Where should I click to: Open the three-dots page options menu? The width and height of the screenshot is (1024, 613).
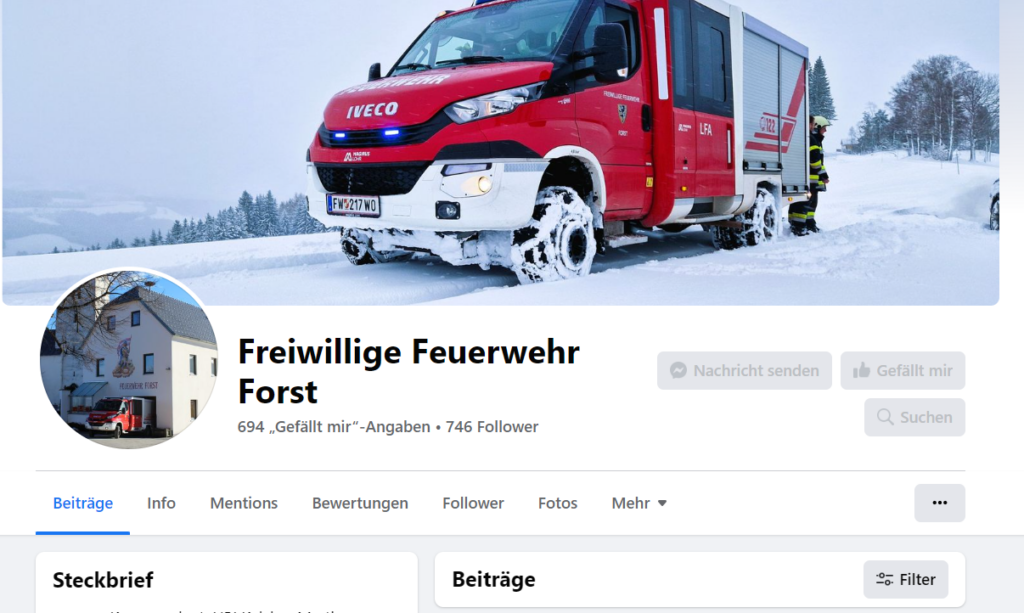click(x=939, y=503)
